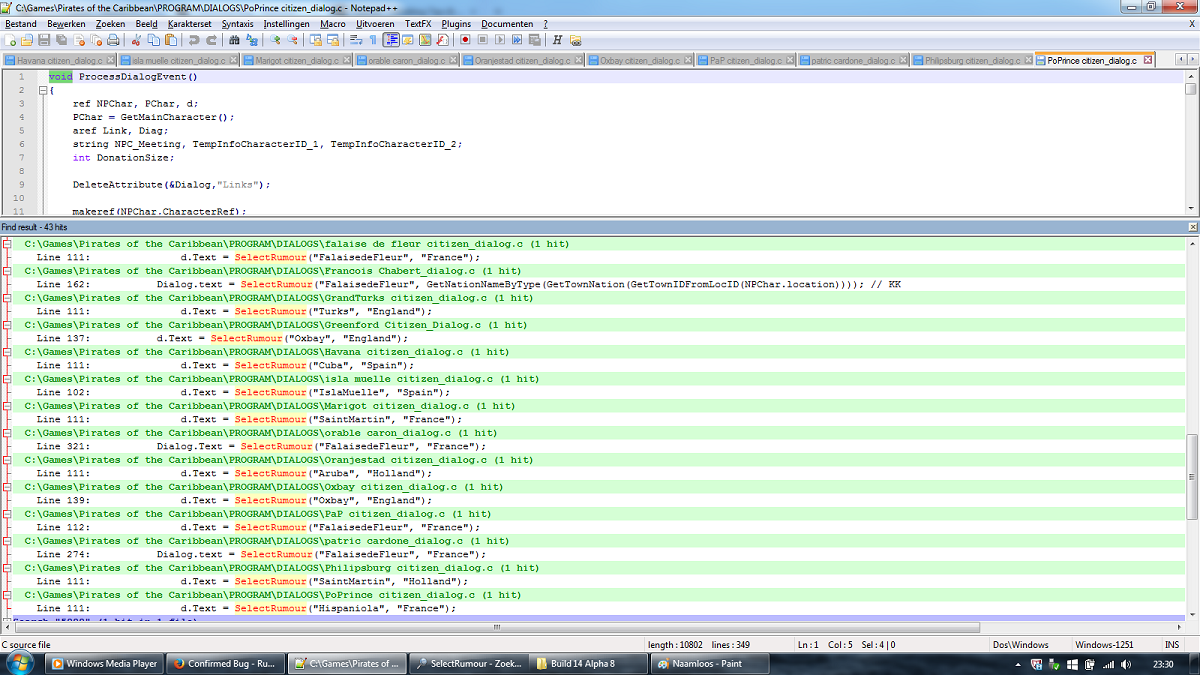Collapse the Francois Chabert_dialog.c result group
The width and height of the screenshot is (1200, 675).
(x=6, y=270)
